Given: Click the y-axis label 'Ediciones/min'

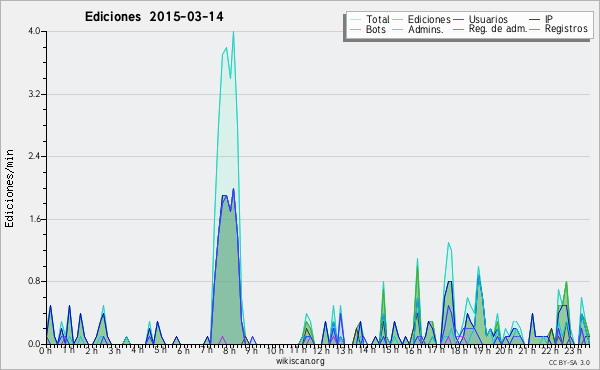Looking at the screenshot, I should coord(9,188).
